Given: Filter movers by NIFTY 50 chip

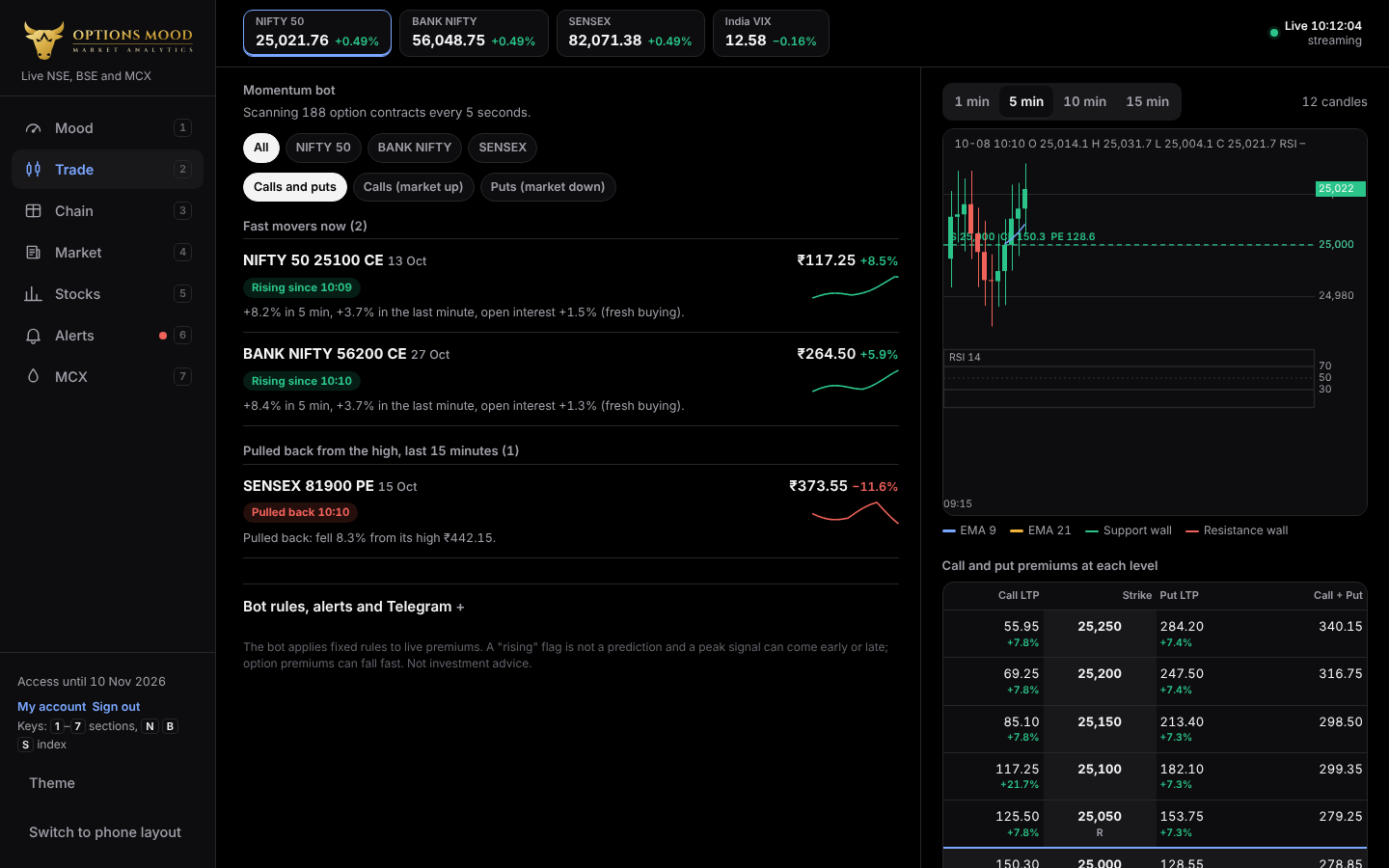Looking at the screenshot, I should click(x=323, y=148).
